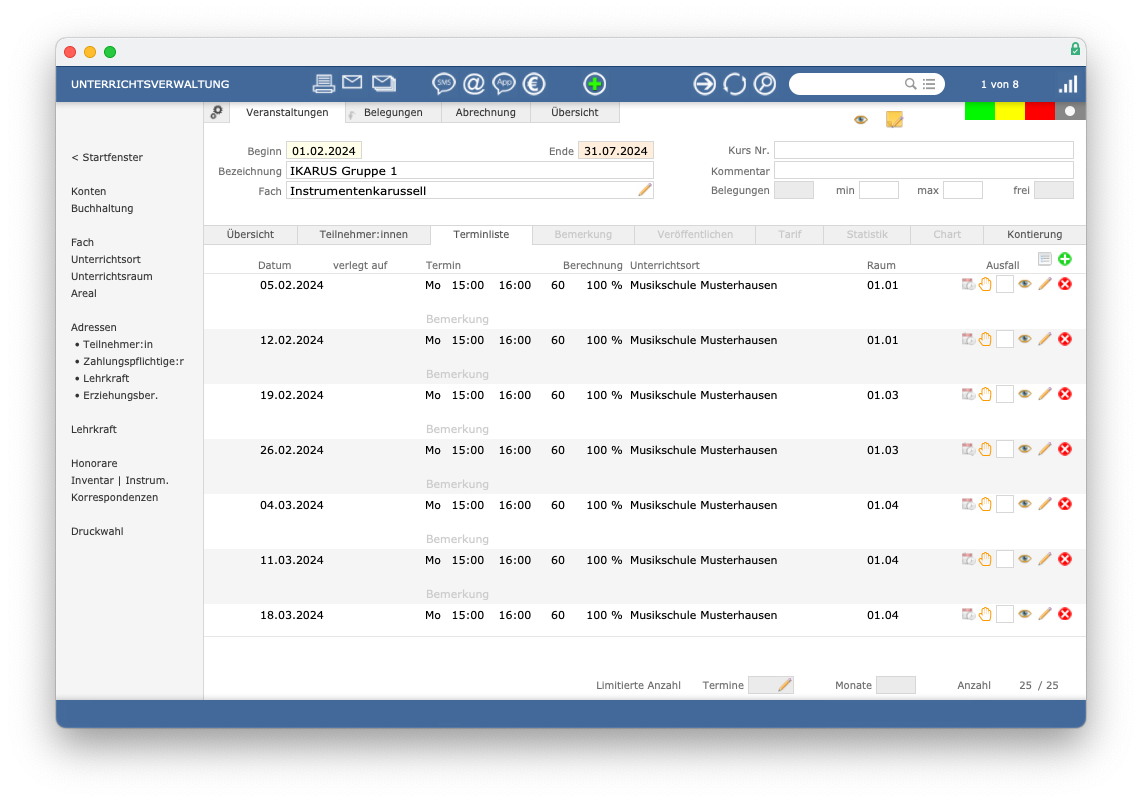Open the SMS speech bubble icon
This screenshot has width=1142, height=802.
tap(444, 84)
